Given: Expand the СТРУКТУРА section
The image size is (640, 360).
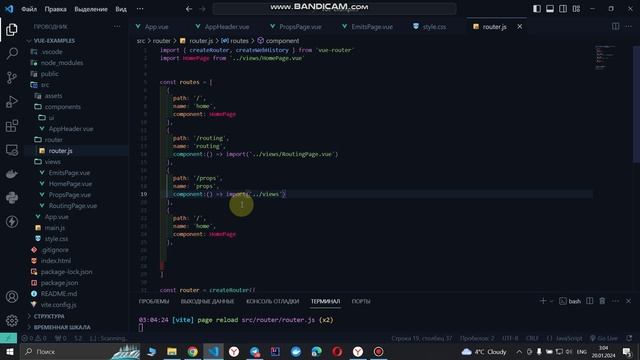Looking at the screenshot, I should coord(49,316).
